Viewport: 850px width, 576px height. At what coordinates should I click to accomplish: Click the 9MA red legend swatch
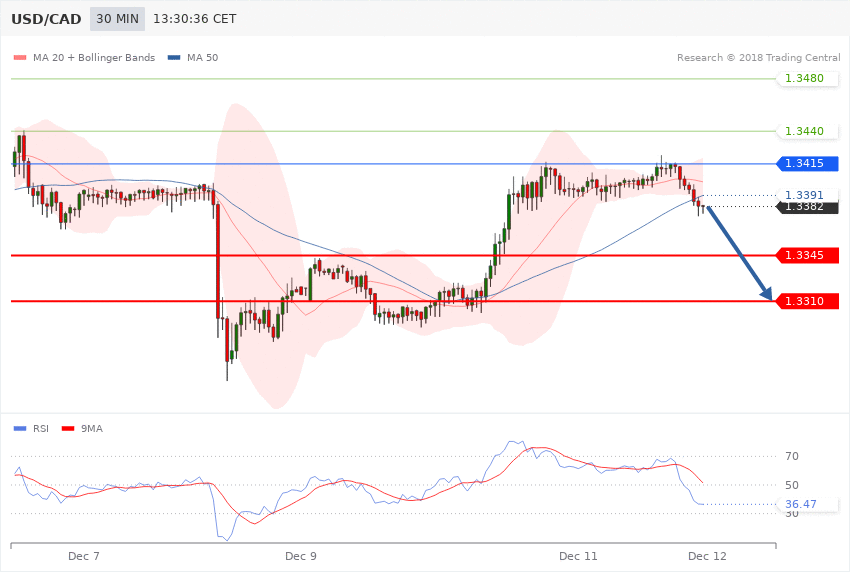click(x=68, y=429)
